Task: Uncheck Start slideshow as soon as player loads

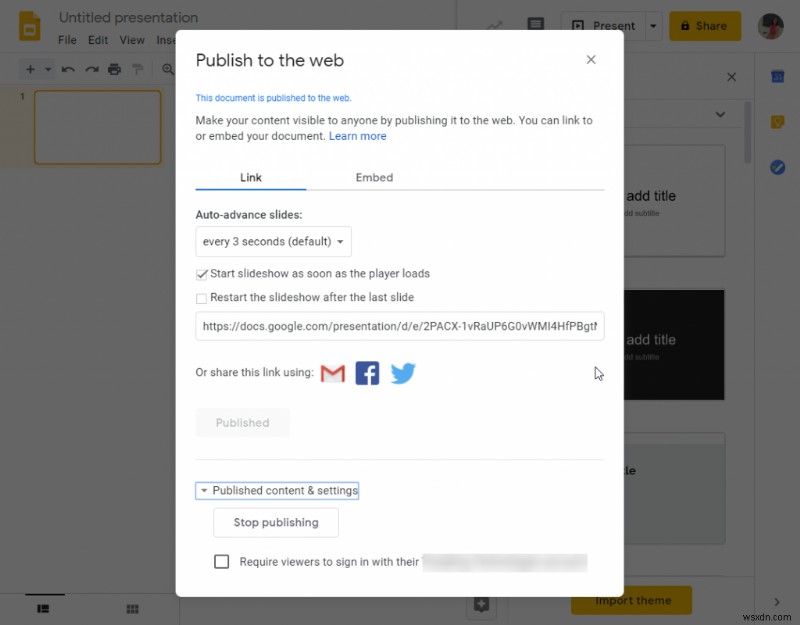Action: coord(202,273)
